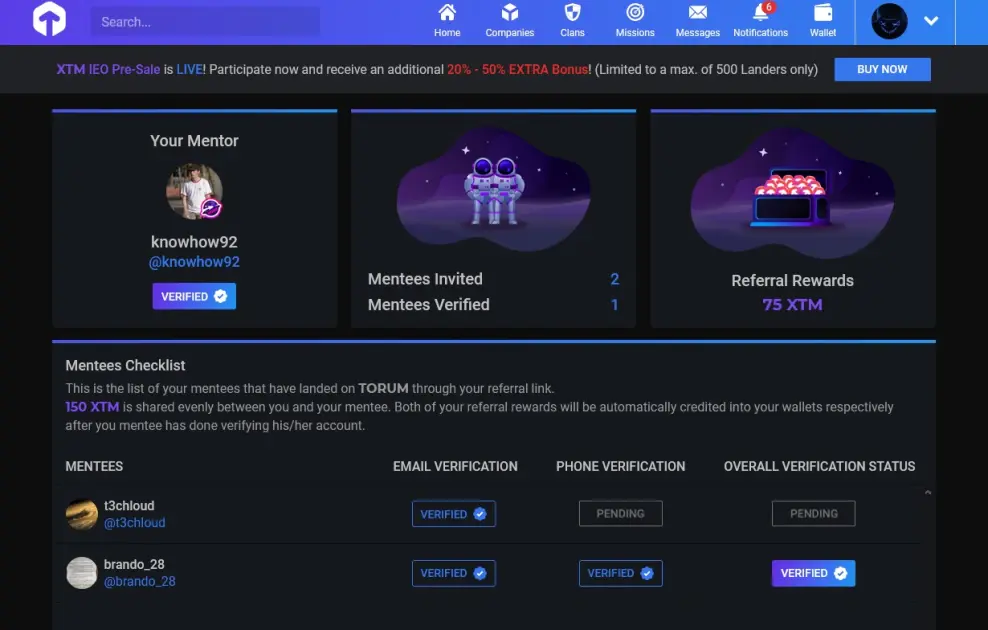Click the Mentees Invited count 2
This screenshot has width=988, height=630.
click(x=614, y=279)
